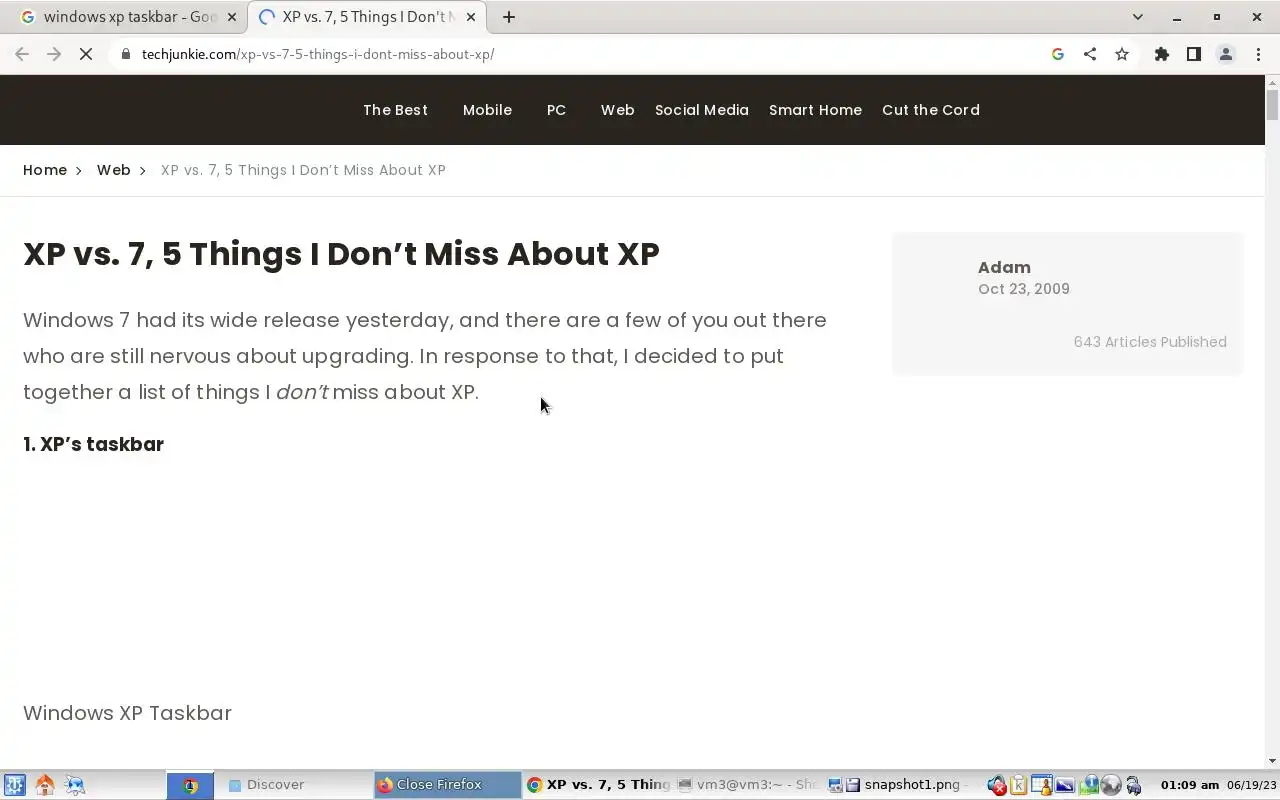Switch to Close Firefox taskbar window
The image size is (1280, 800).
click(447, 785)
